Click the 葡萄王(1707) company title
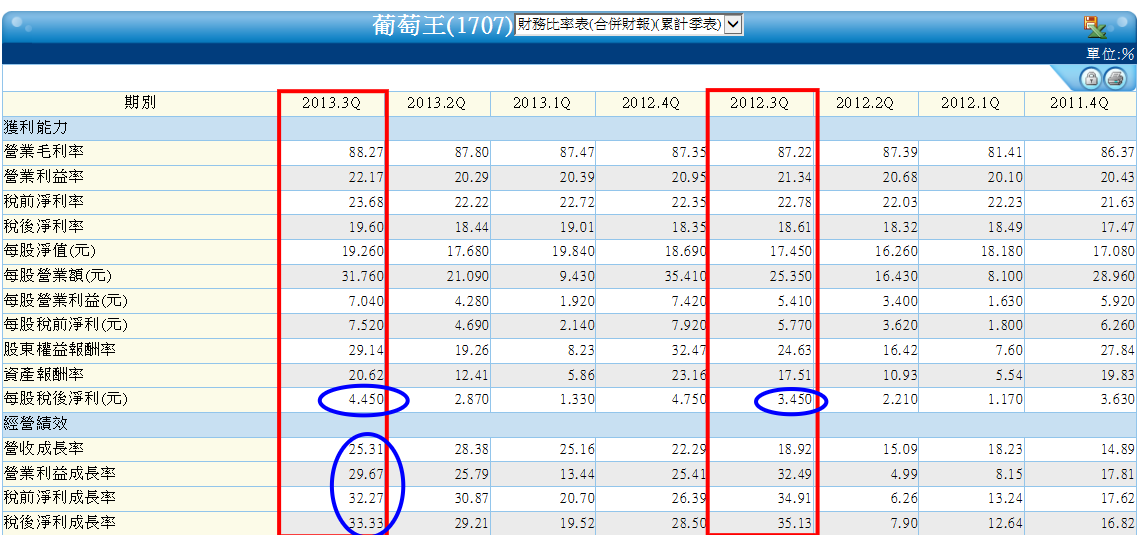The height and width of the screenshot is (535, 1139). [x=442, y=25]
